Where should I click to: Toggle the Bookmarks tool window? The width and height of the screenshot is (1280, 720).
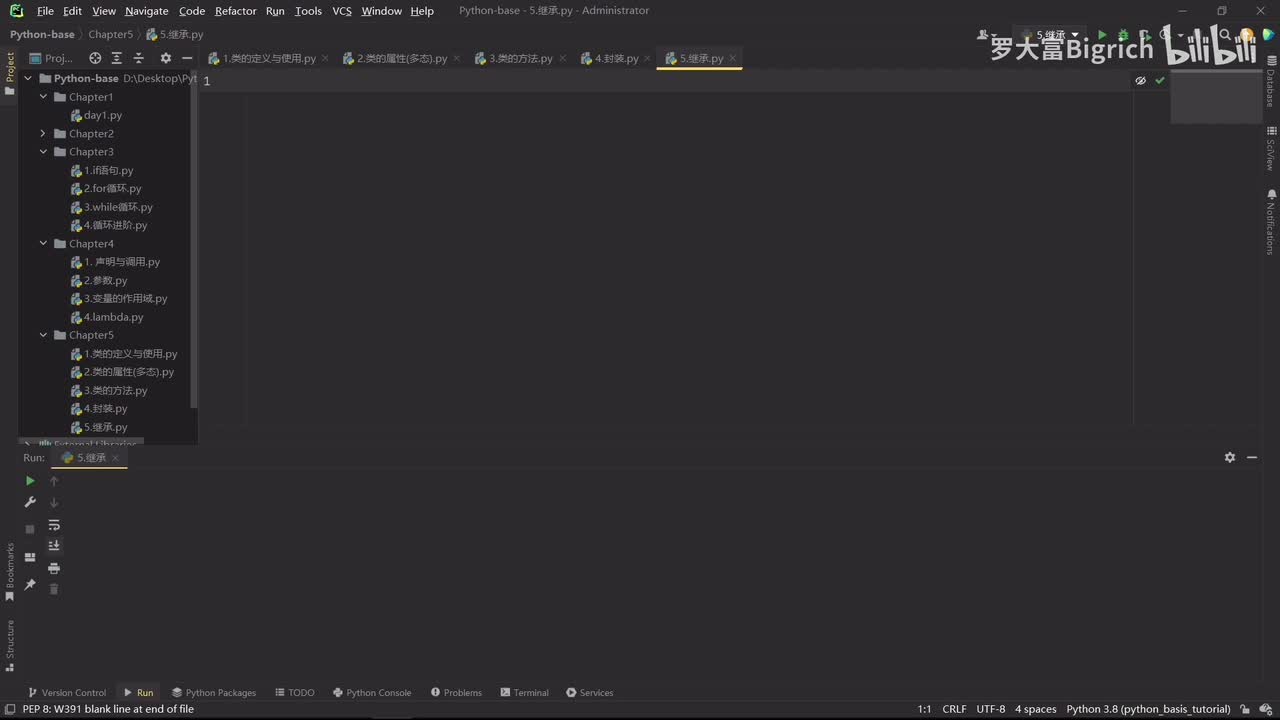click(10, 572)
